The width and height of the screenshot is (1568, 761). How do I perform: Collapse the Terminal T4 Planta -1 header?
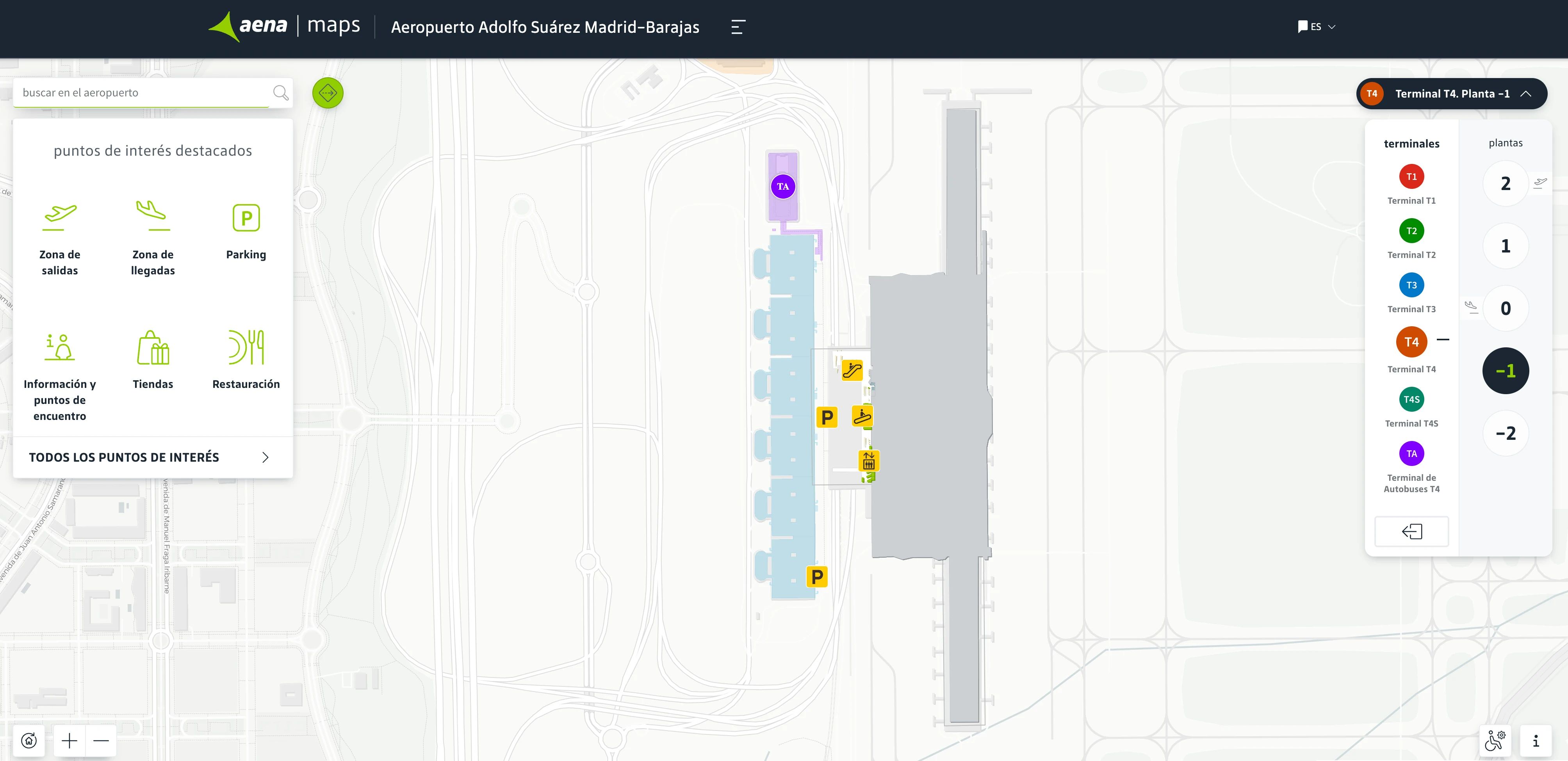1527,94
